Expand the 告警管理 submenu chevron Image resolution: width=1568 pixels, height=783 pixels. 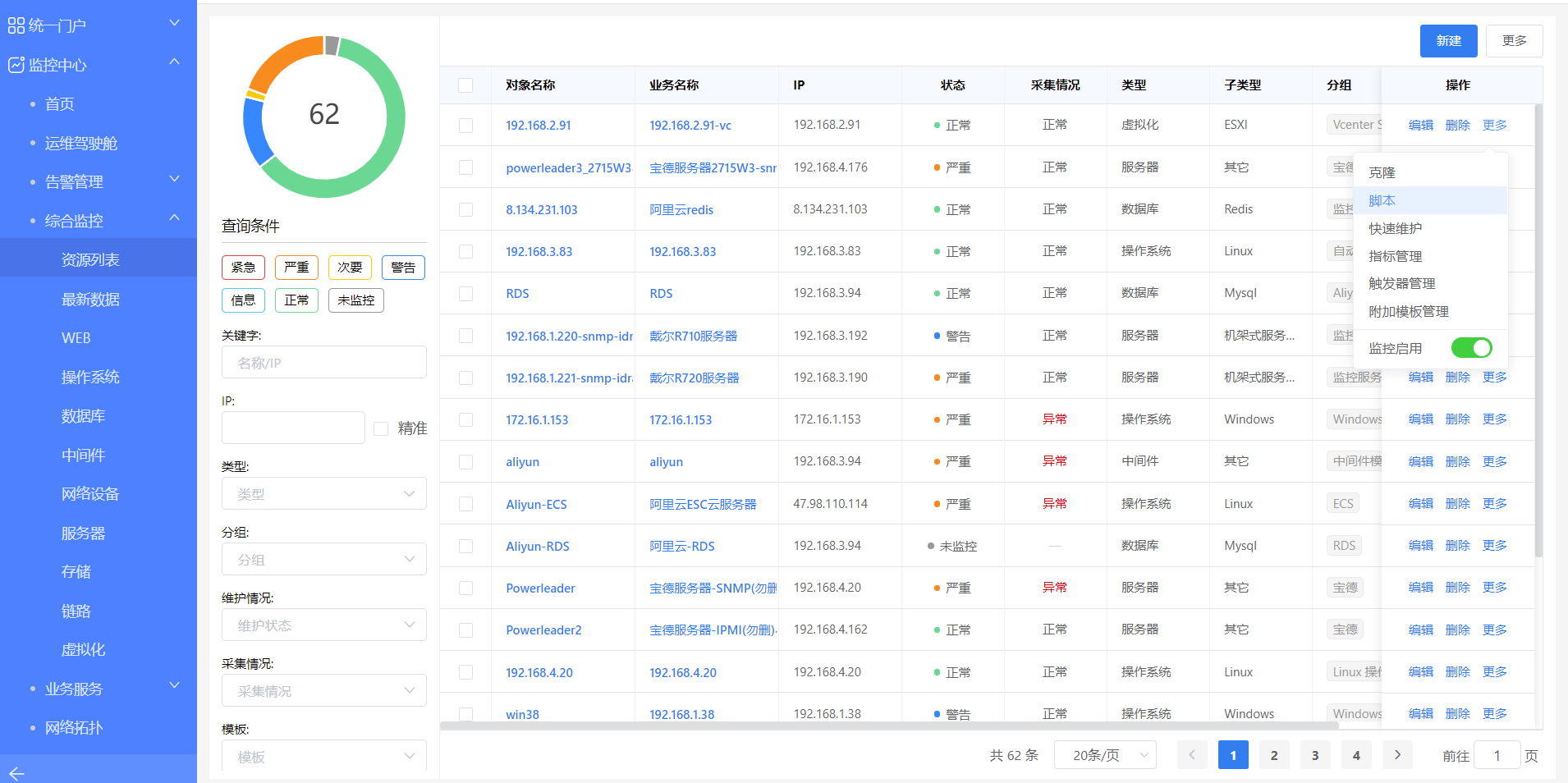(x=174, y=179)
